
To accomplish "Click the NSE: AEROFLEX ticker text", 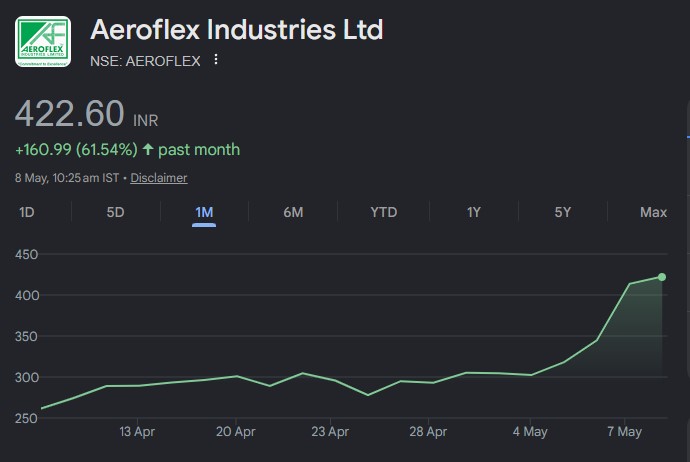I will coord(145,61).
